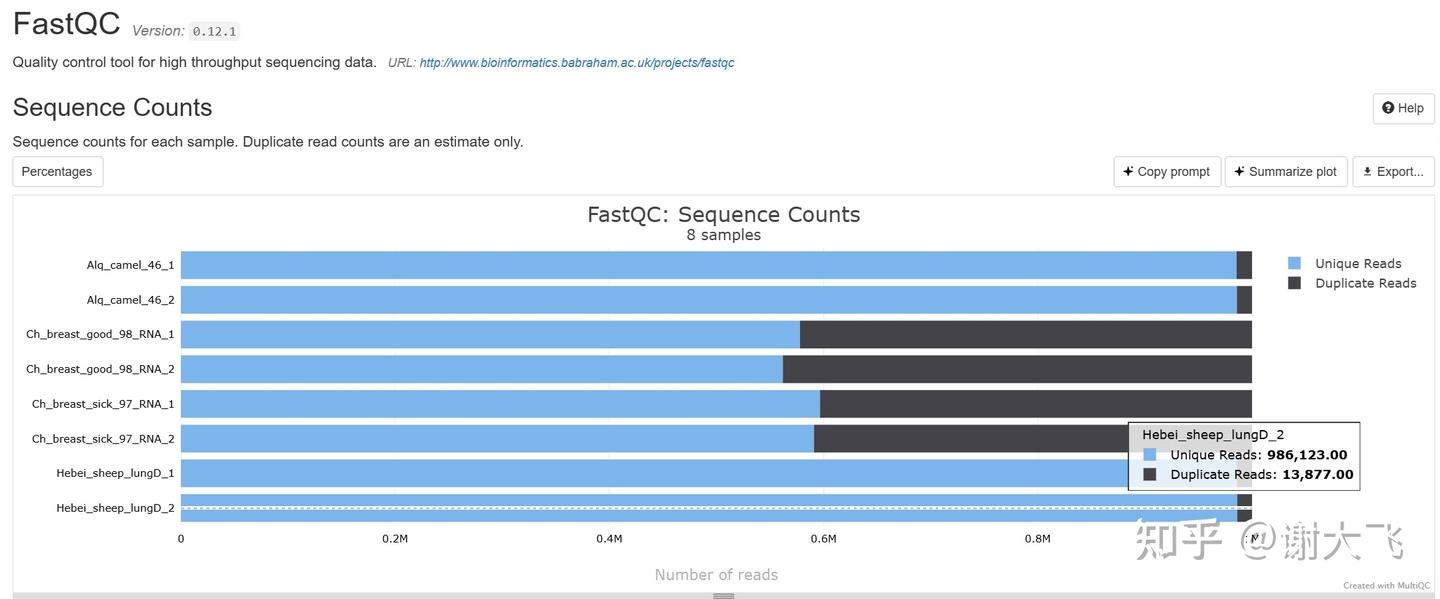The width and height of the screenshot is (1440, 599).
Task: Click the Ch_breast_good_98_RNA_2 unique reads bar
Action: click(x=480, y=369)
